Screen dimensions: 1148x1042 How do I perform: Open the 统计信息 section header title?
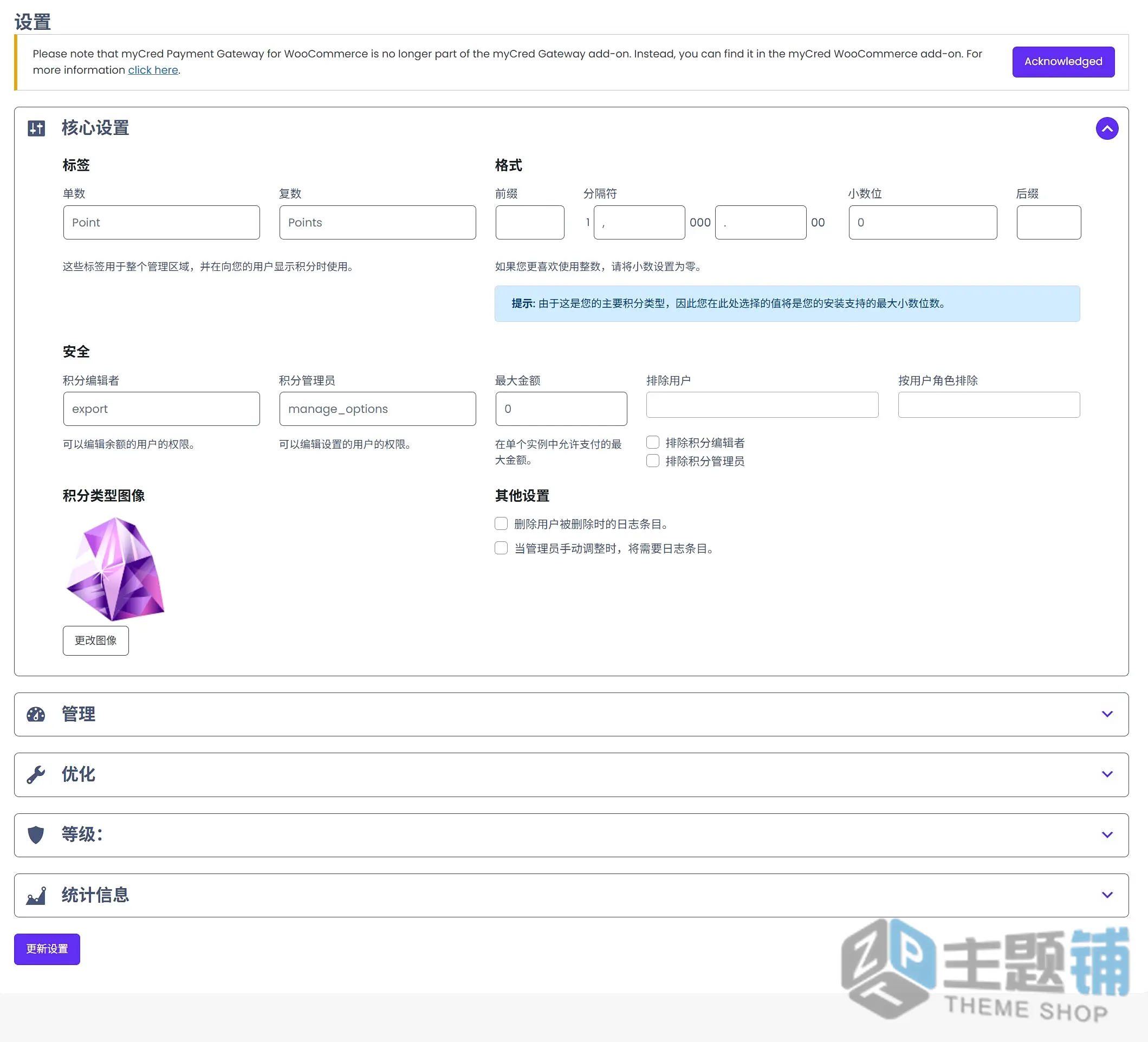point(95,895)
